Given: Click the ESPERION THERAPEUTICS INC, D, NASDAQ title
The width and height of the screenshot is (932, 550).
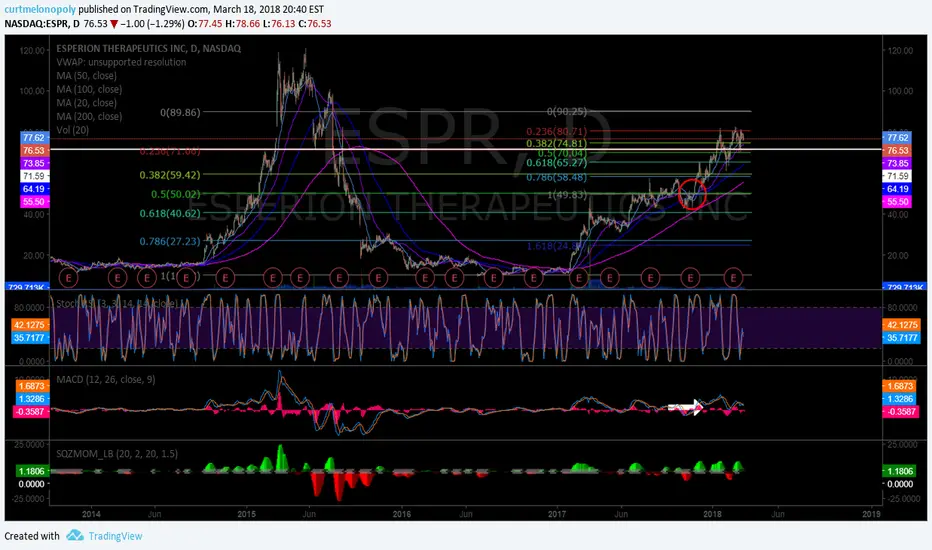Looking at the screenshot, I should [149, 48].
